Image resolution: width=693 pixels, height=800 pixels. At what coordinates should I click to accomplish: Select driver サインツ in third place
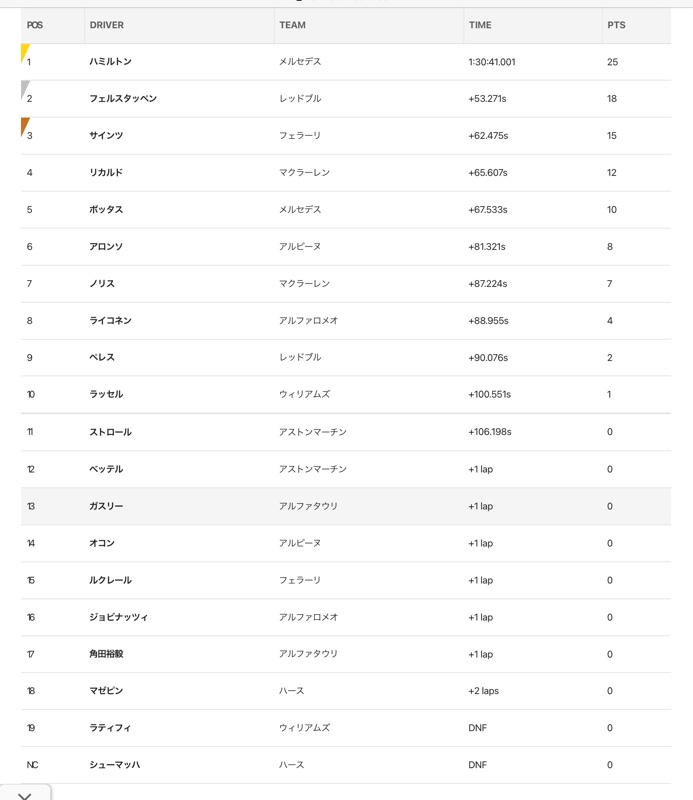point(106,135)
